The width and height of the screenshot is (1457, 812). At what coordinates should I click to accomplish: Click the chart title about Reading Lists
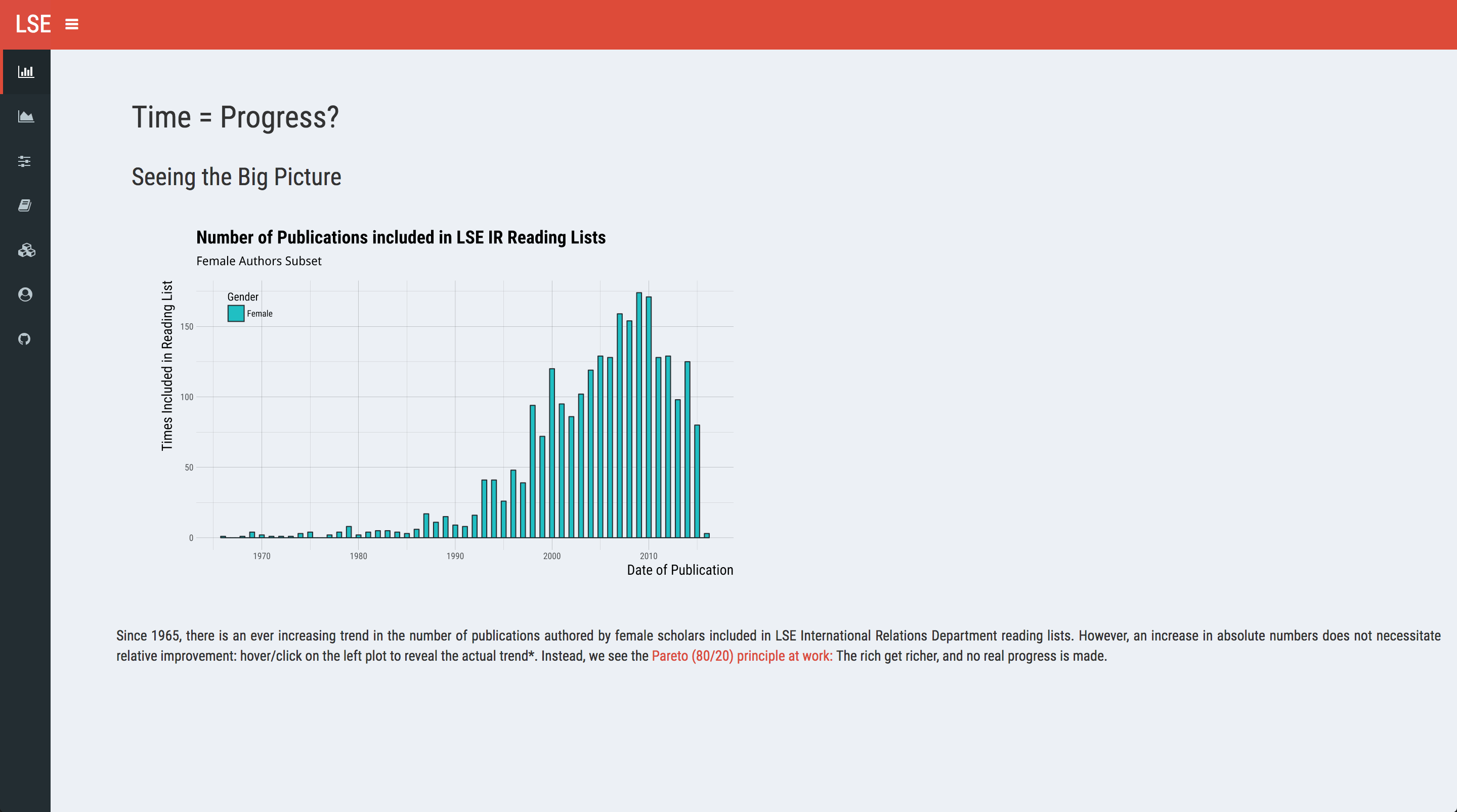tap(401, 237)
